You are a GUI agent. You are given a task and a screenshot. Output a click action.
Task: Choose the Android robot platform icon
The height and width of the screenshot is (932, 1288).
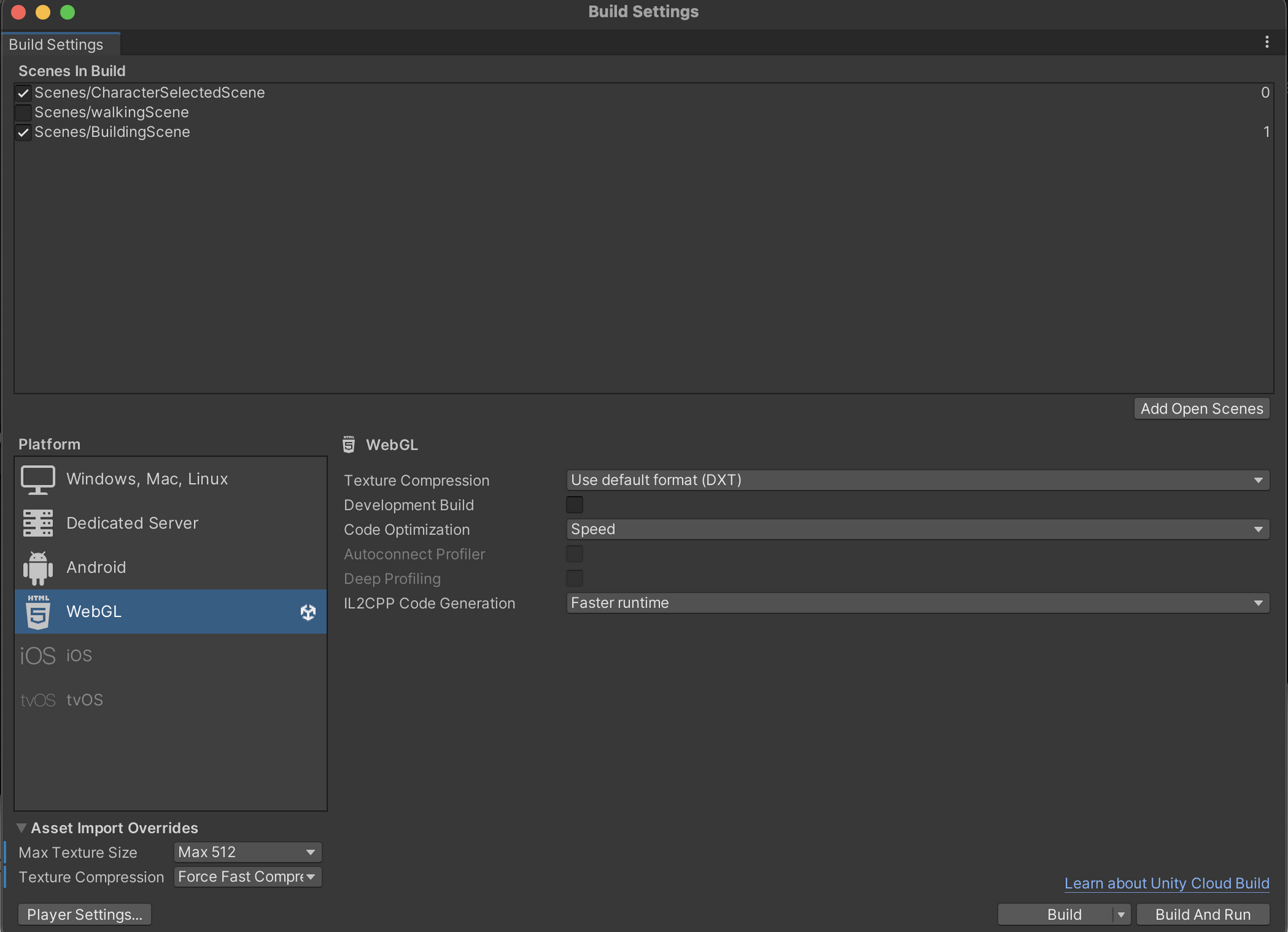pos(37,567)
